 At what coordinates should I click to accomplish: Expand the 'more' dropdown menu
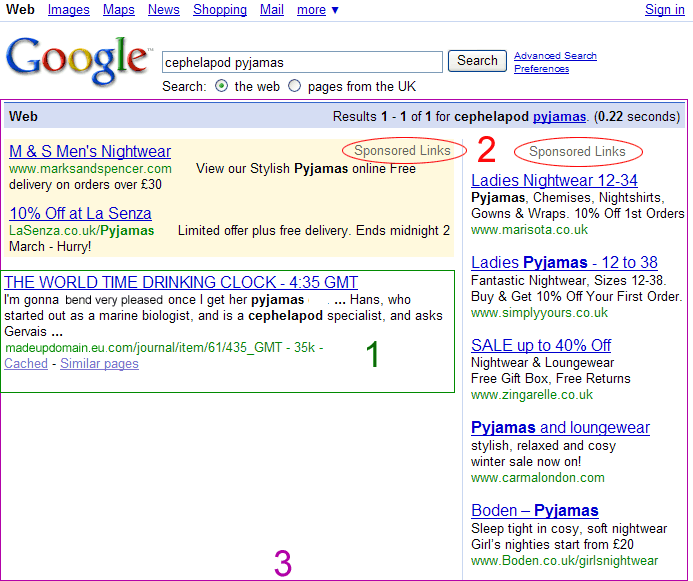317,9
